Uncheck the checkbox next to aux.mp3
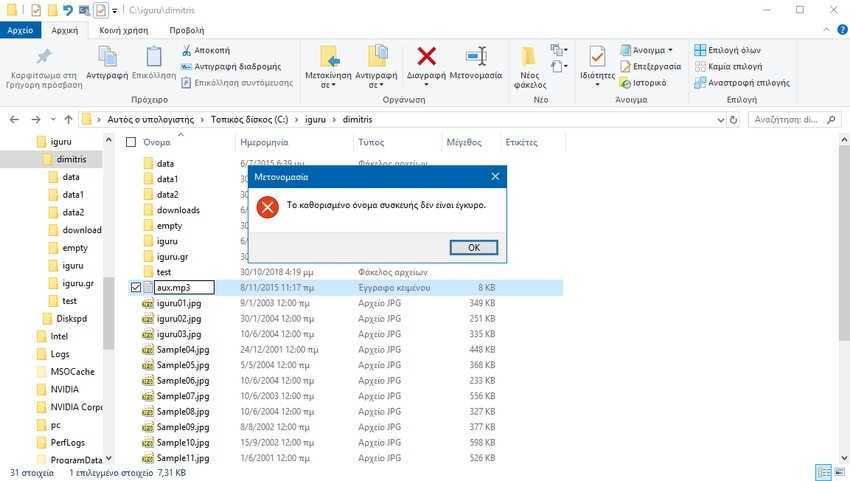This screenshot has height=481, width=850. (x=136, y=287)
